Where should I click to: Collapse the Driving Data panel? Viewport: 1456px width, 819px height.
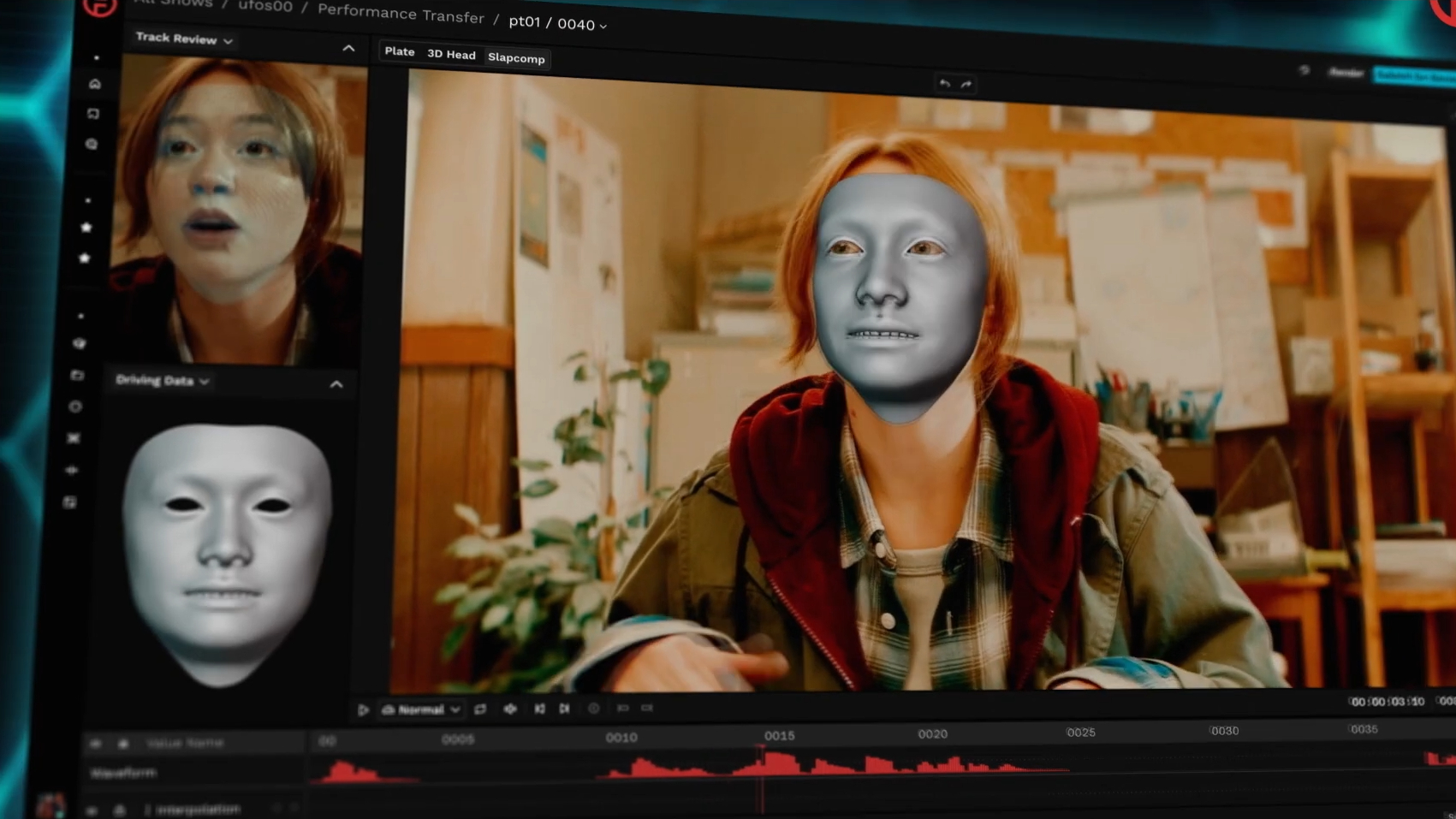point(337,383)
